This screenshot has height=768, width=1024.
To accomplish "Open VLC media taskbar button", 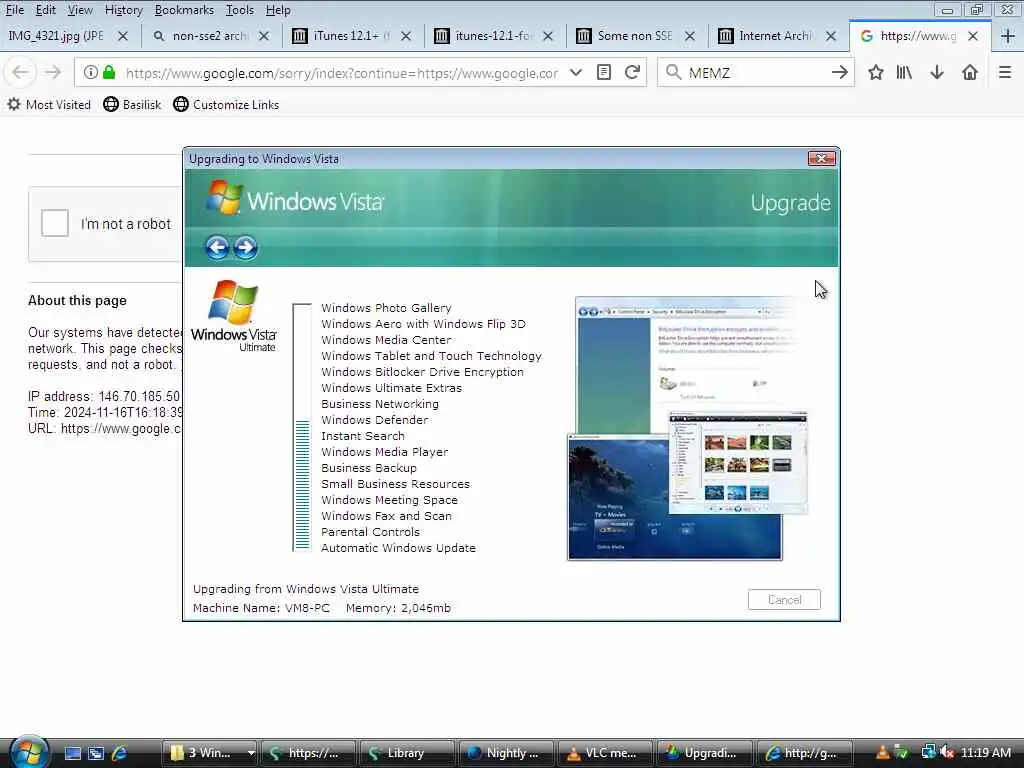I will (x=604, y=753).
